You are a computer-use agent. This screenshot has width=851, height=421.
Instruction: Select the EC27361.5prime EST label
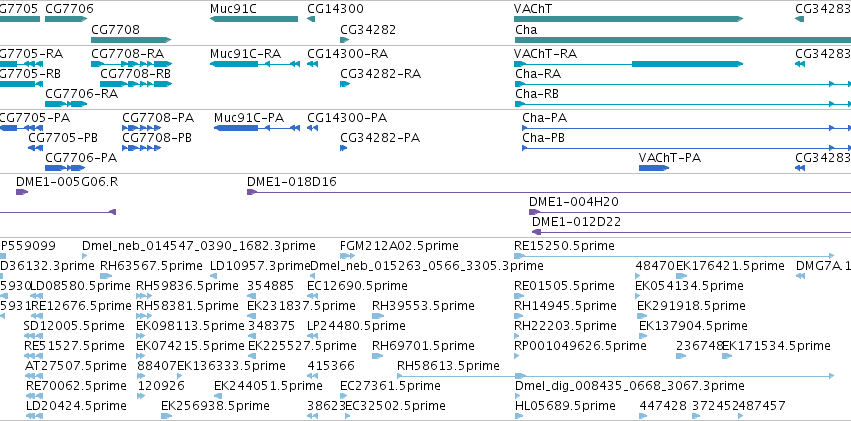[390, 386]
